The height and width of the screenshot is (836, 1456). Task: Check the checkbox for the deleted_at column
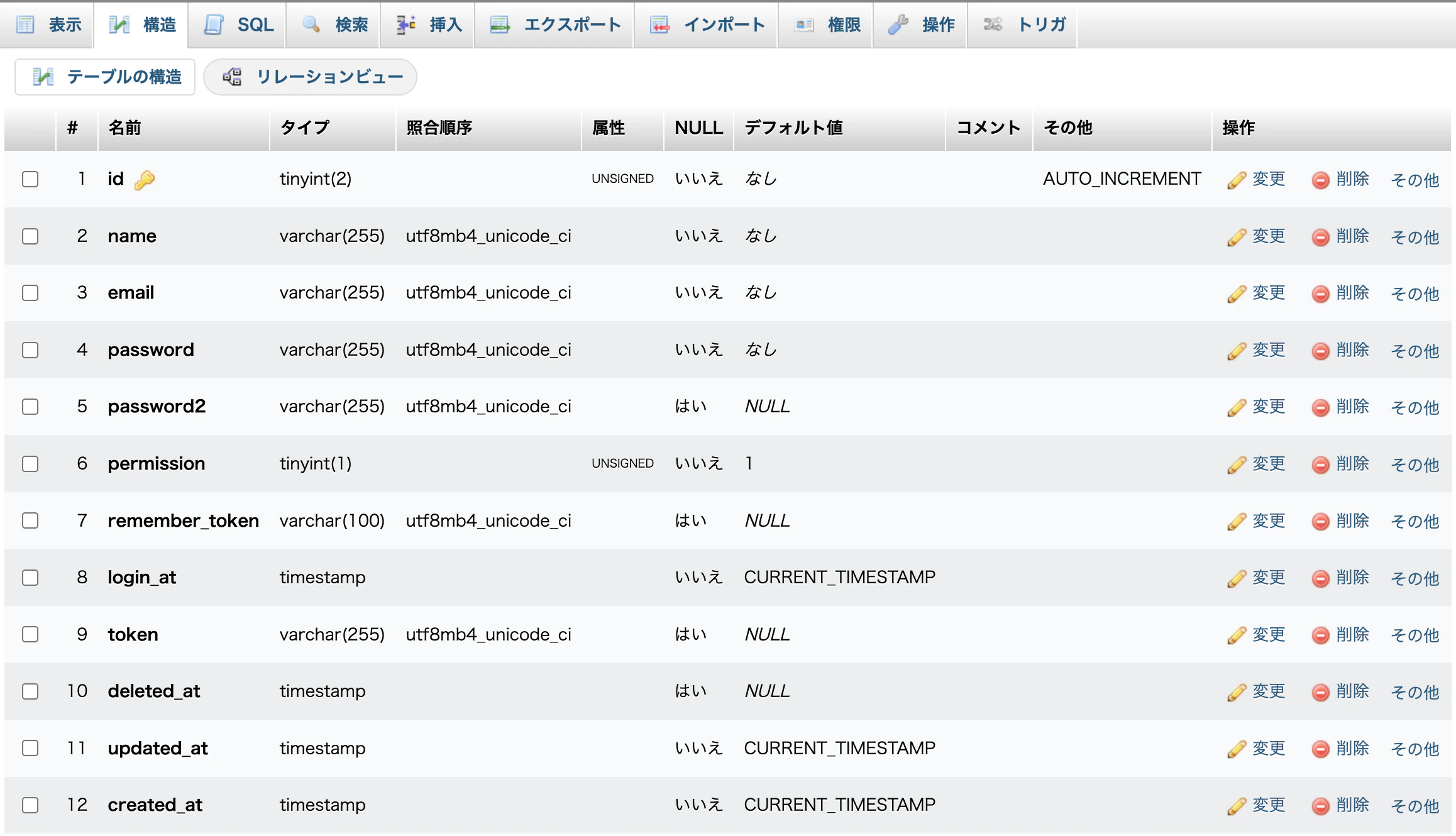point(30,691)
